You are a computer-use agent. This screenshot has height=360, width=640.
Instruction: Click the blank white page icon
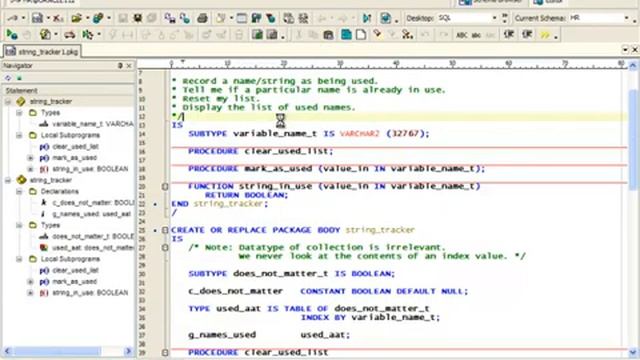click(361, 35)
